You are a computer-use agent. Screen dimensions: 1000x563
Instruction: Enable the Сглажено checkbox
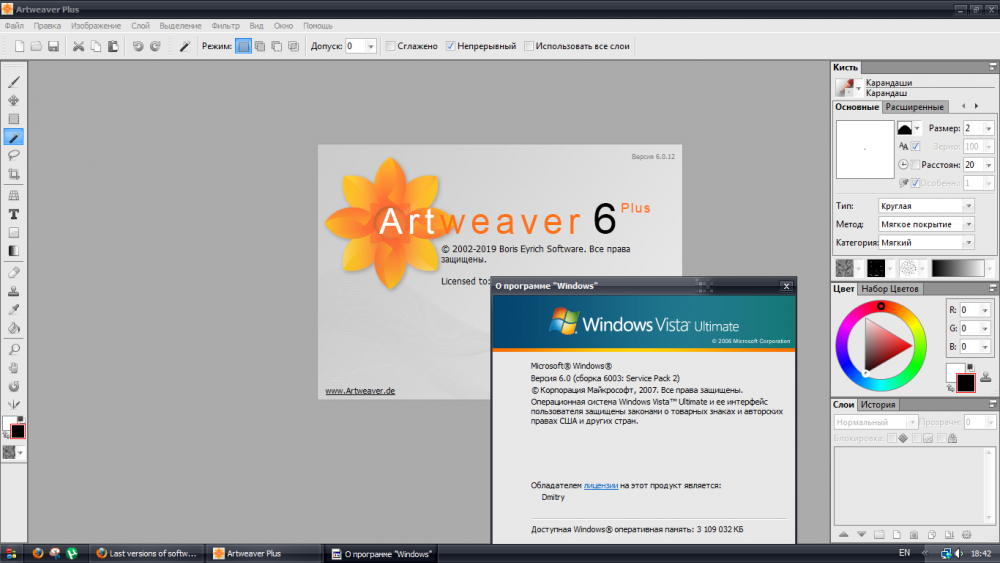tap(392, 46)
